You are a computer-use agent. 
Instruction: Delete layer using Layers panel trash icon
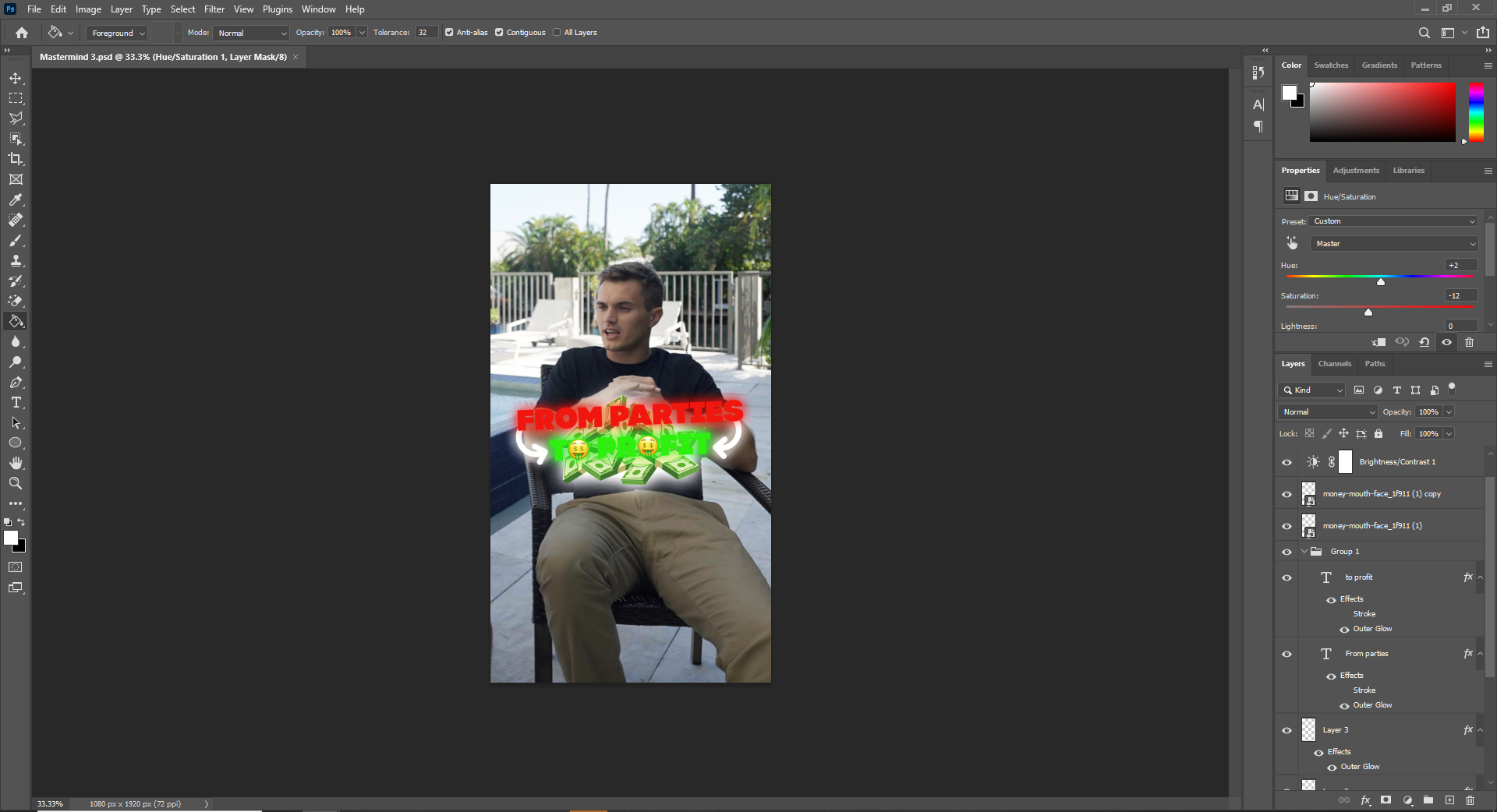point(1470,800)
